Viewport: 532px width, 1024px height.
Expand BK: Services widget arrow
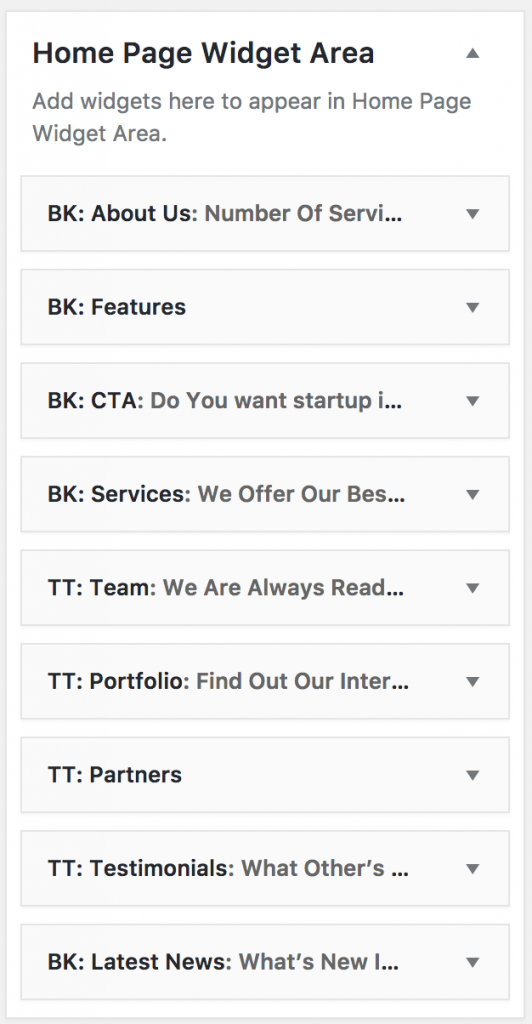473,494
